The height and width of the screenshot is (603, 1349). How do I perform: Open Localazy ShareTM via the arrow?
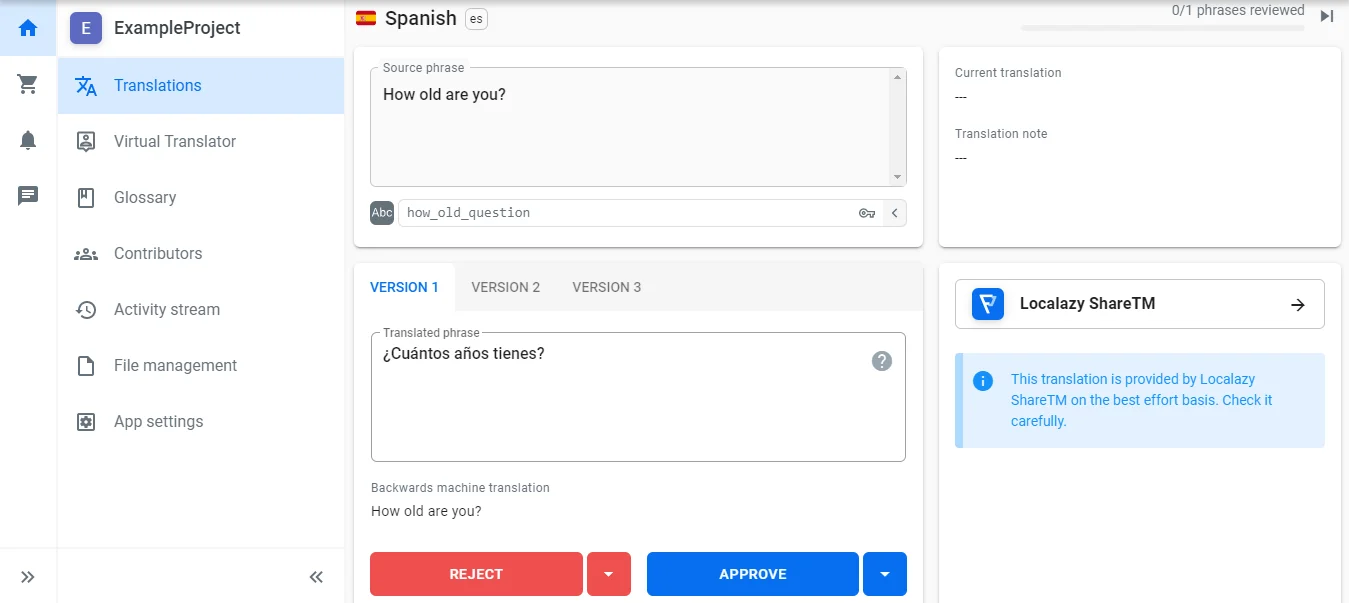pos(1298,304)
